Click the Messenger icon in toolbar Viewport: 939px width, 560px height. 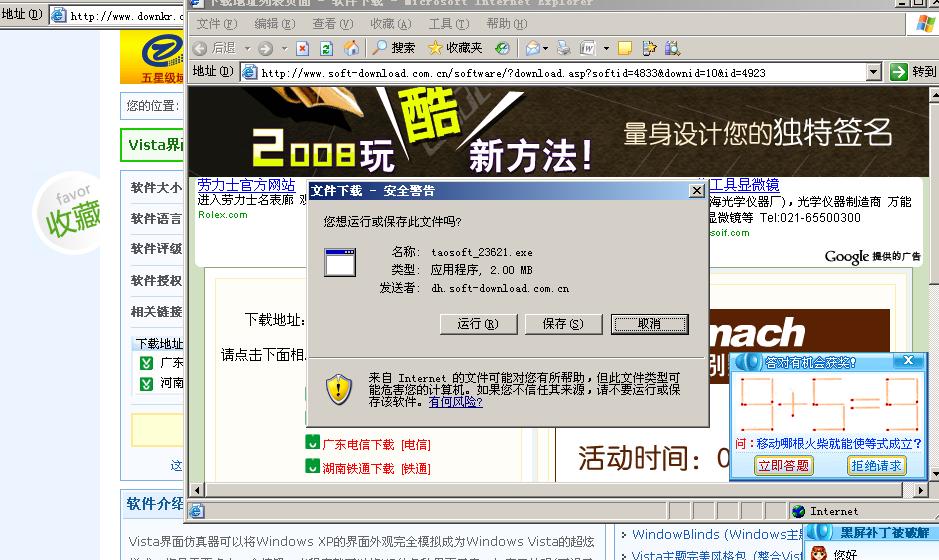point(649,48)
